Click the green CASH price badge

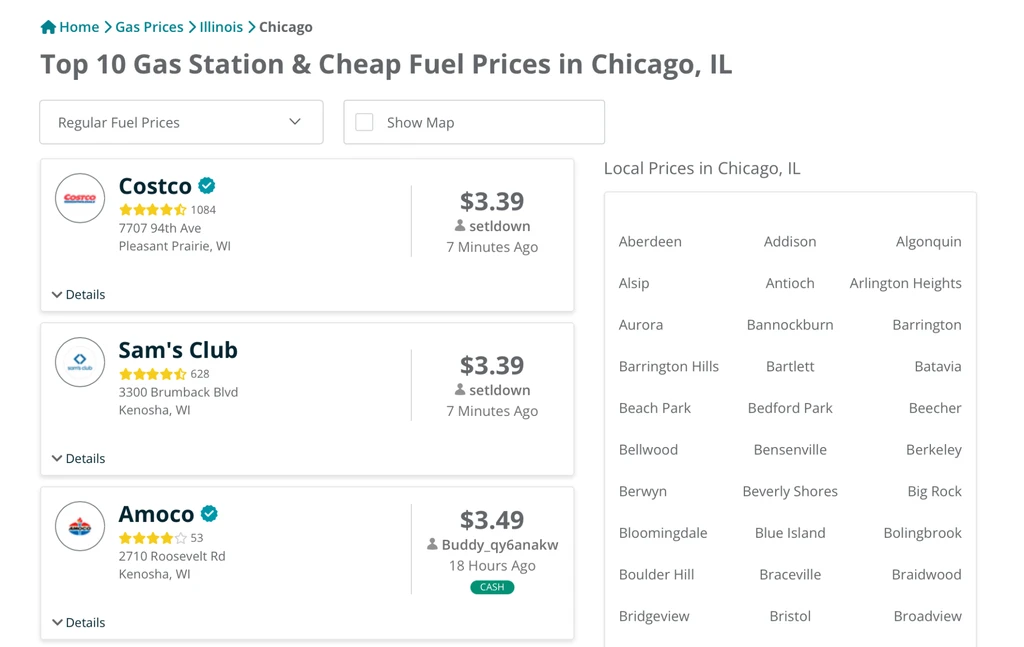point(492,587)
